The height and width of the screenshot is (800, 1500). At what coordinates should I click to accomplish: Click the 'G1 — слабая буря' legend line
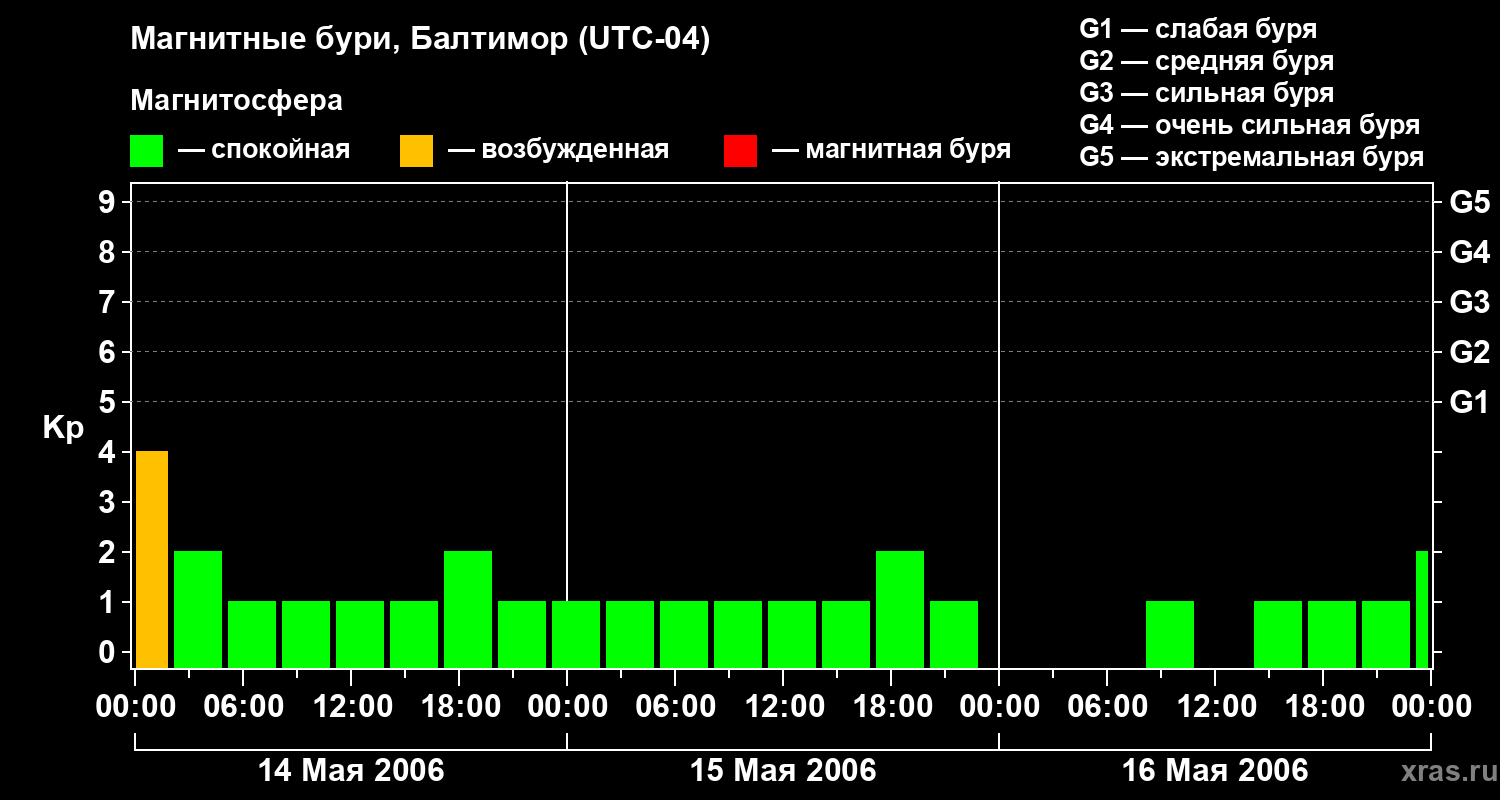click(1198, 29)
